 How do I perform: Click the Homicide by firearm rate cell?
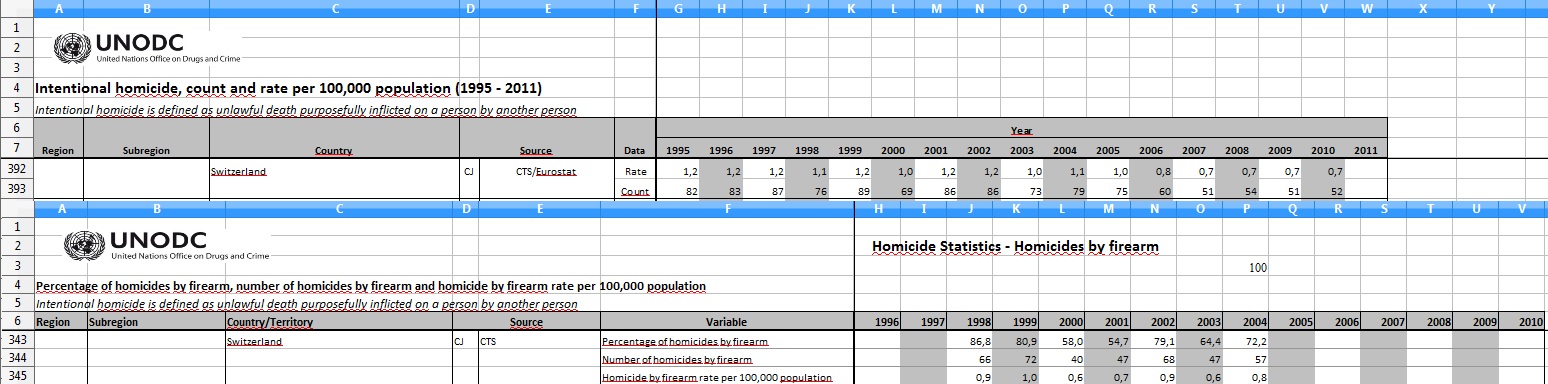tap(727, 377)
